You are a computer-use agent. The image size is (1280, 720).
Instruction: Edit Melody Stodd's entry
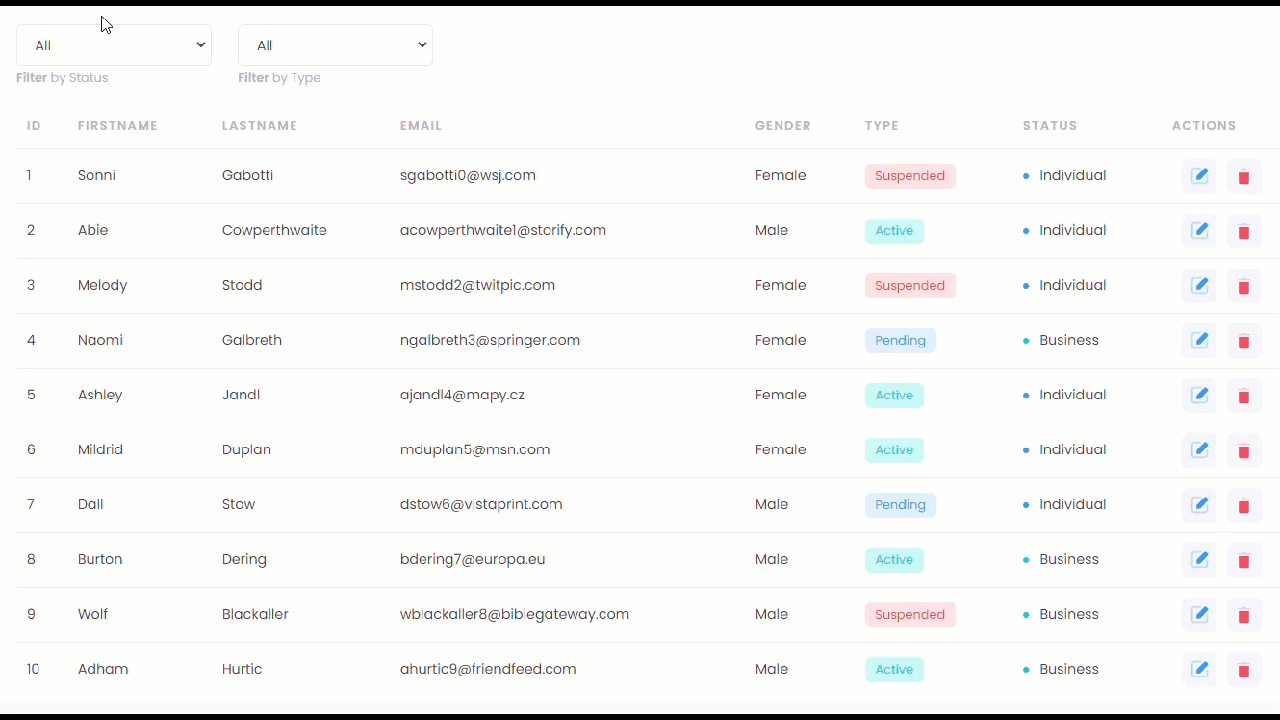point(1199,286)
